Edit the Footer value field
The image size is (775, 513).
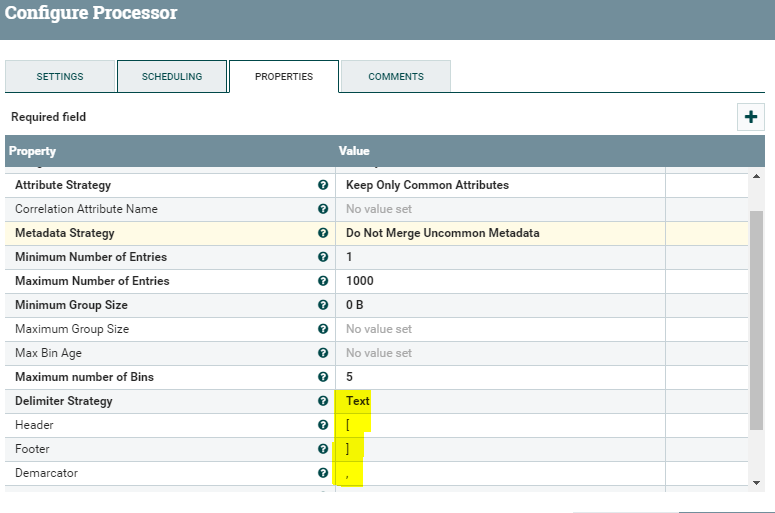click(x=500, y=449)
